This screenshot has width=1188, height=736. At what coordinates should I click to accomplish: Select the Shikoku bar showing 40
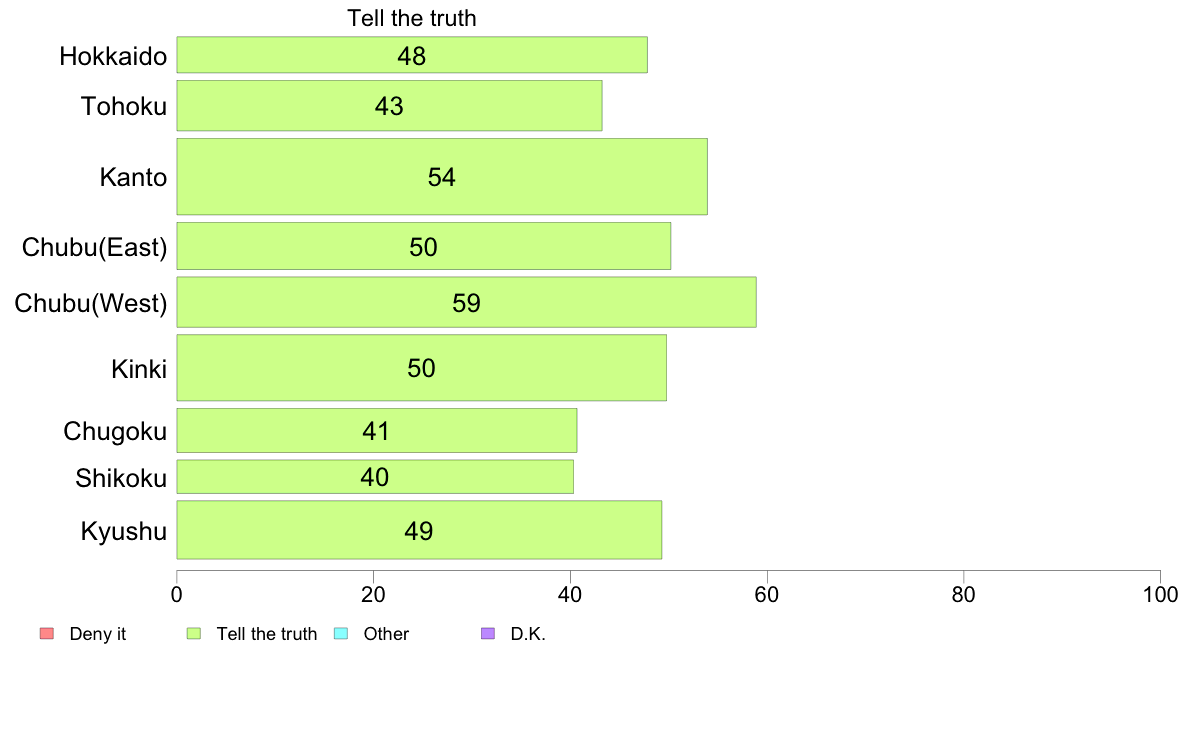tap(375, 477)
